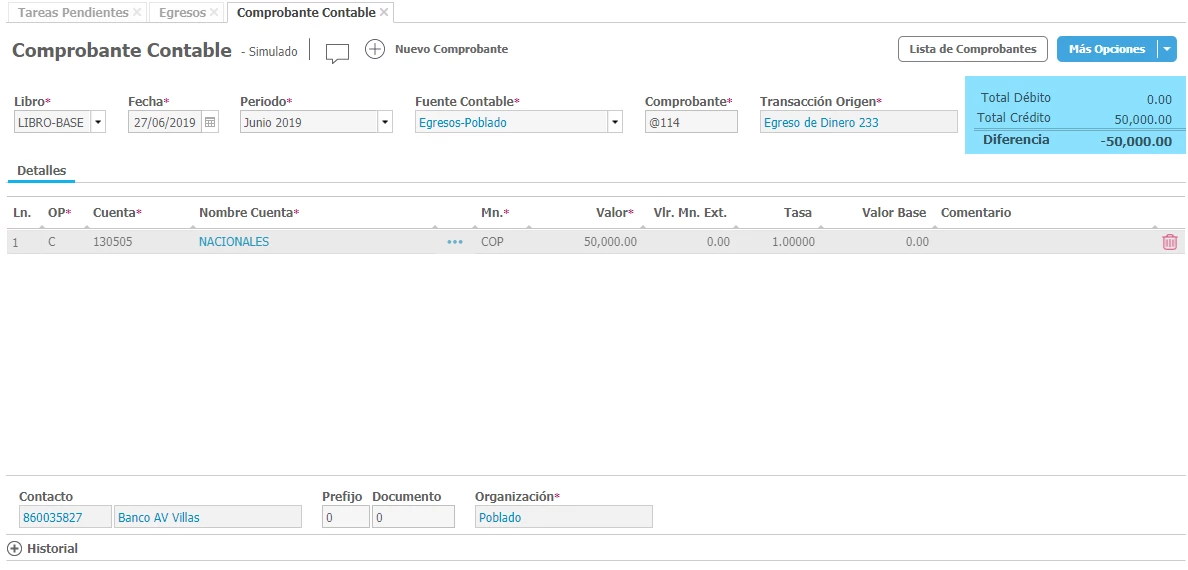Click the three dots beside NACIONALES

click(455, 242)
